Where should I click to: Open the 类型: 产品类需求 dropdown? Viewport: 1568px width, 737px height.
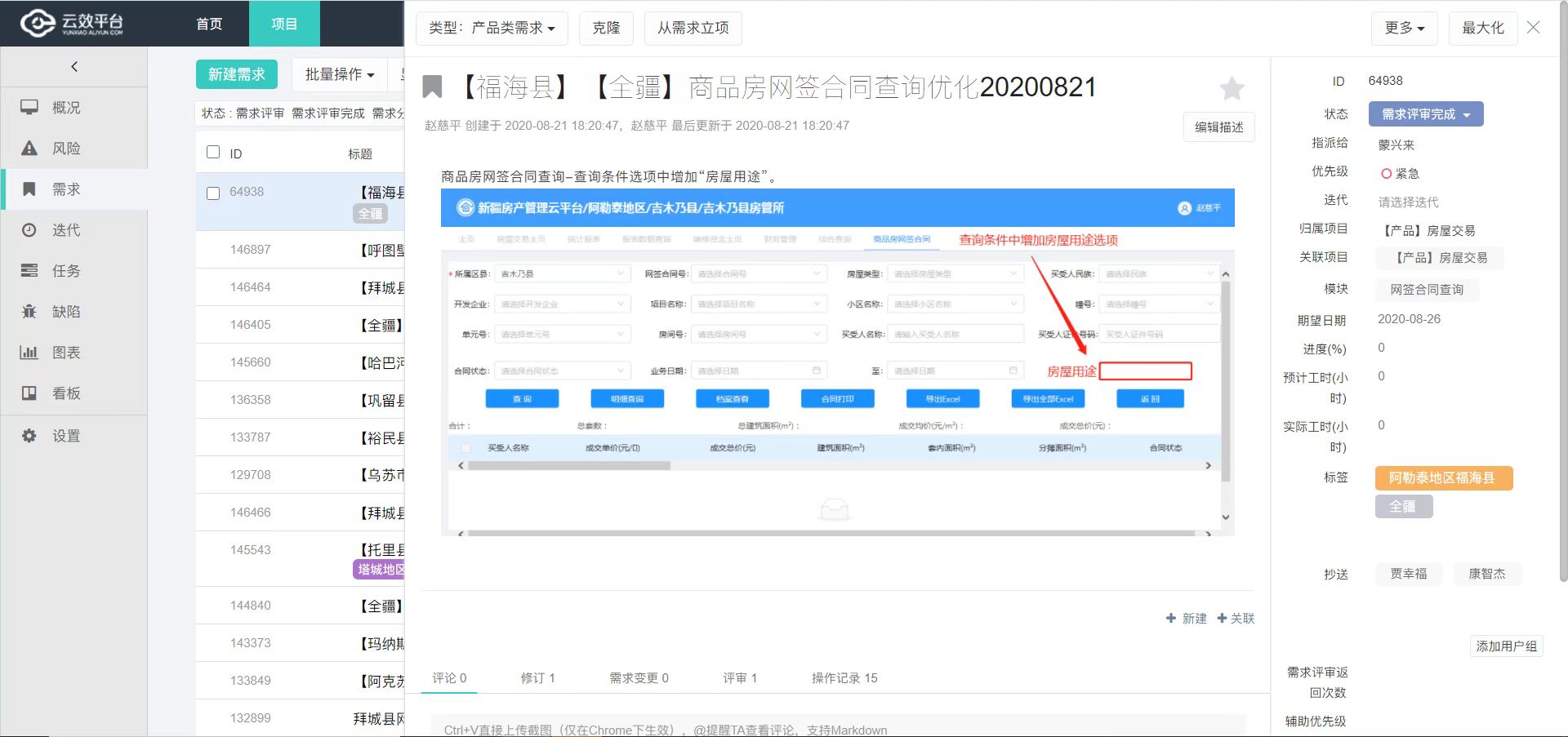click(x=491, y=28)
